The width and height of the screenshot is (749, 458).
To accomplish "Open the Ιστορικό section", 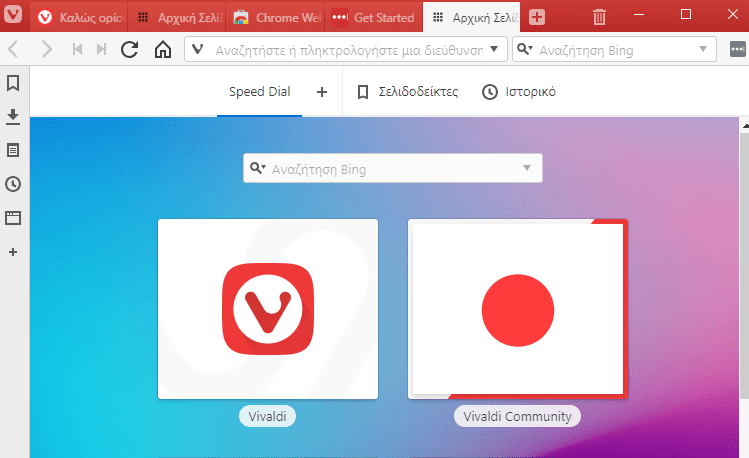I will tap(519, 92).
